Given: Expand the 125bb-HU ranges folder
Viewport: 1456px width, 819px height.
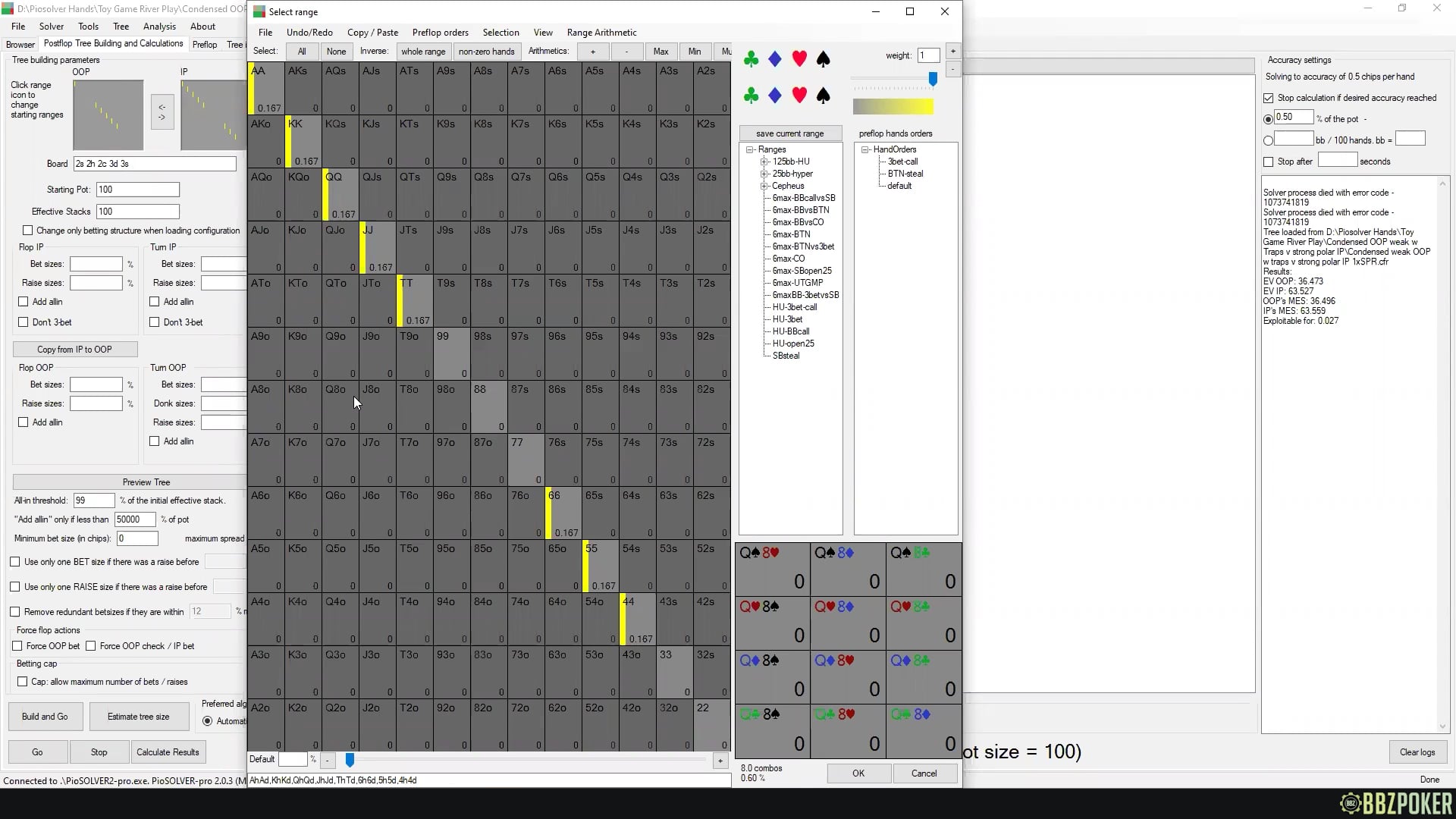Looking at the screenshot, I should click(x=764, y=162).
